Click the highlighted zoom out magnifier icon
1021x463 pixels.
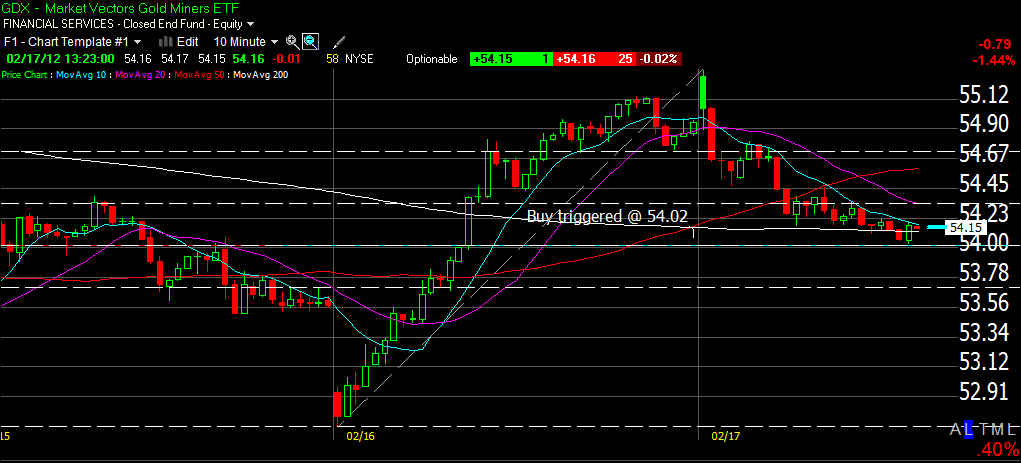pyautogui.click(x=310, y=42)
